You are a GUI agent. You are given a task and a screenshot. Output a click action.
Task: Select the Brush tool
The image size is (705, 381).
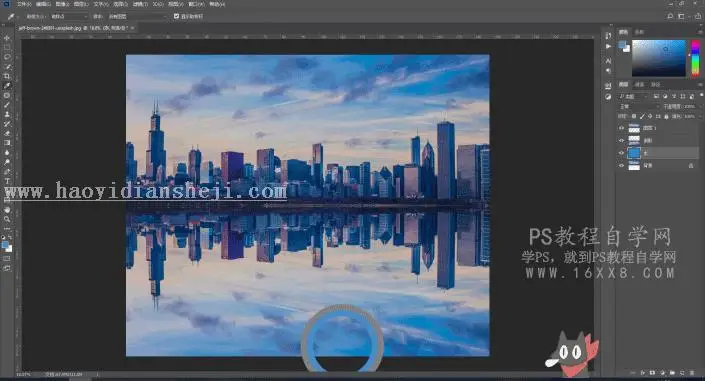pos(7,105)
